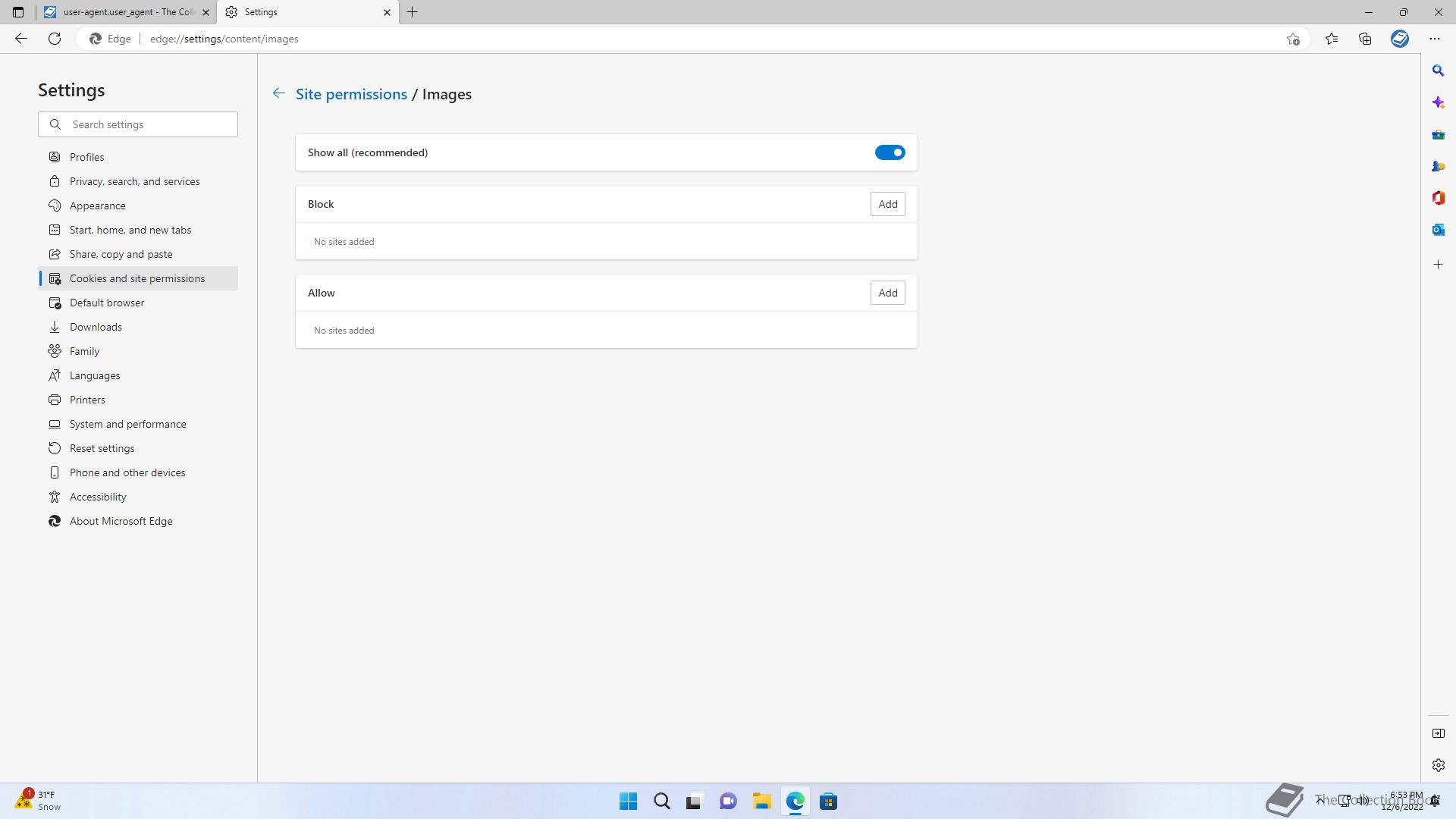Click the Search settings field
Screen dimensions: 1456x819
148,124
